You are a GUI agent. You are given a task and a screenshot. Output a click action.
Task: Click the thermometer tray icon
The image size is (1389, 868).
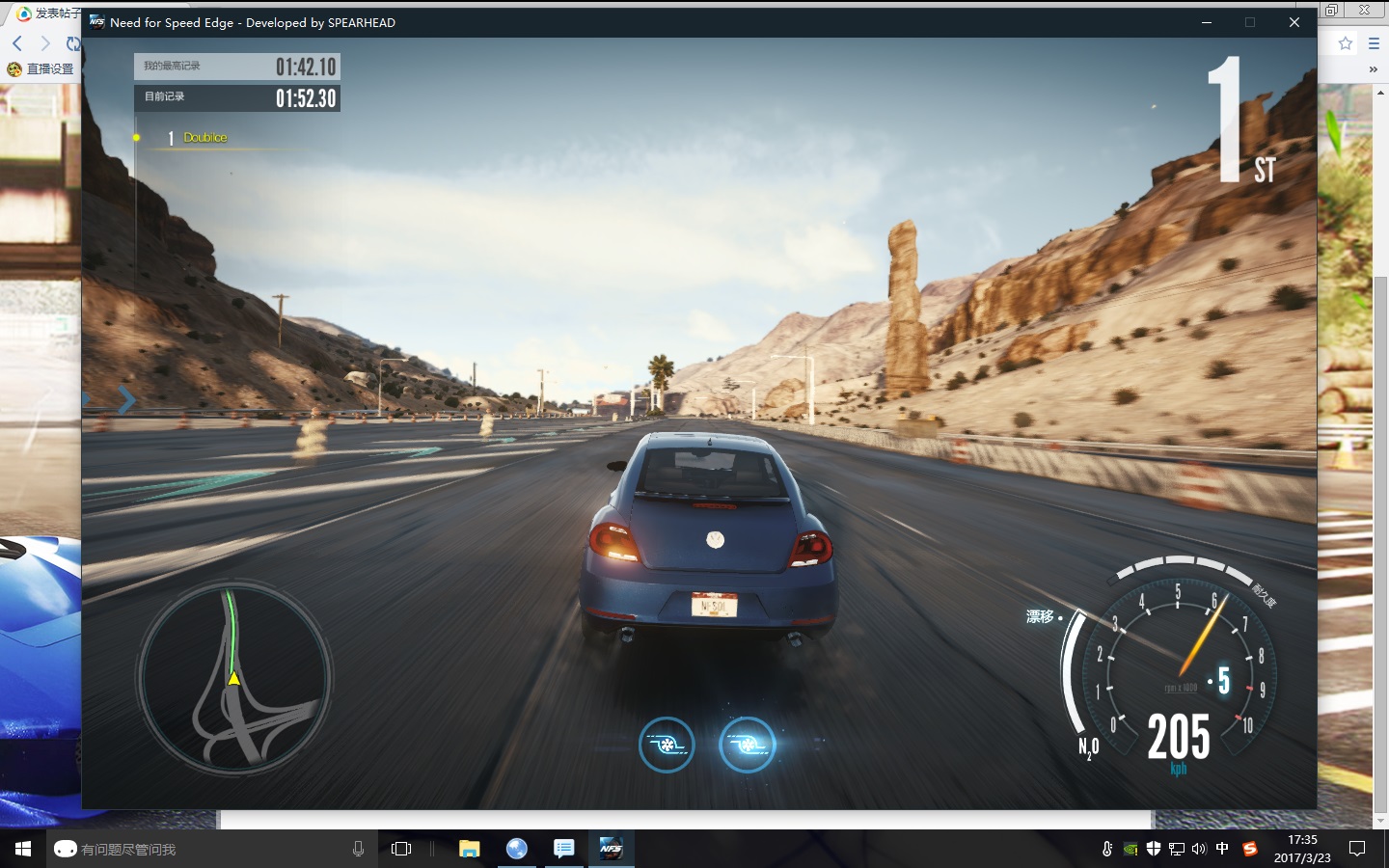pyautogui.click(x=1107, y=849)
